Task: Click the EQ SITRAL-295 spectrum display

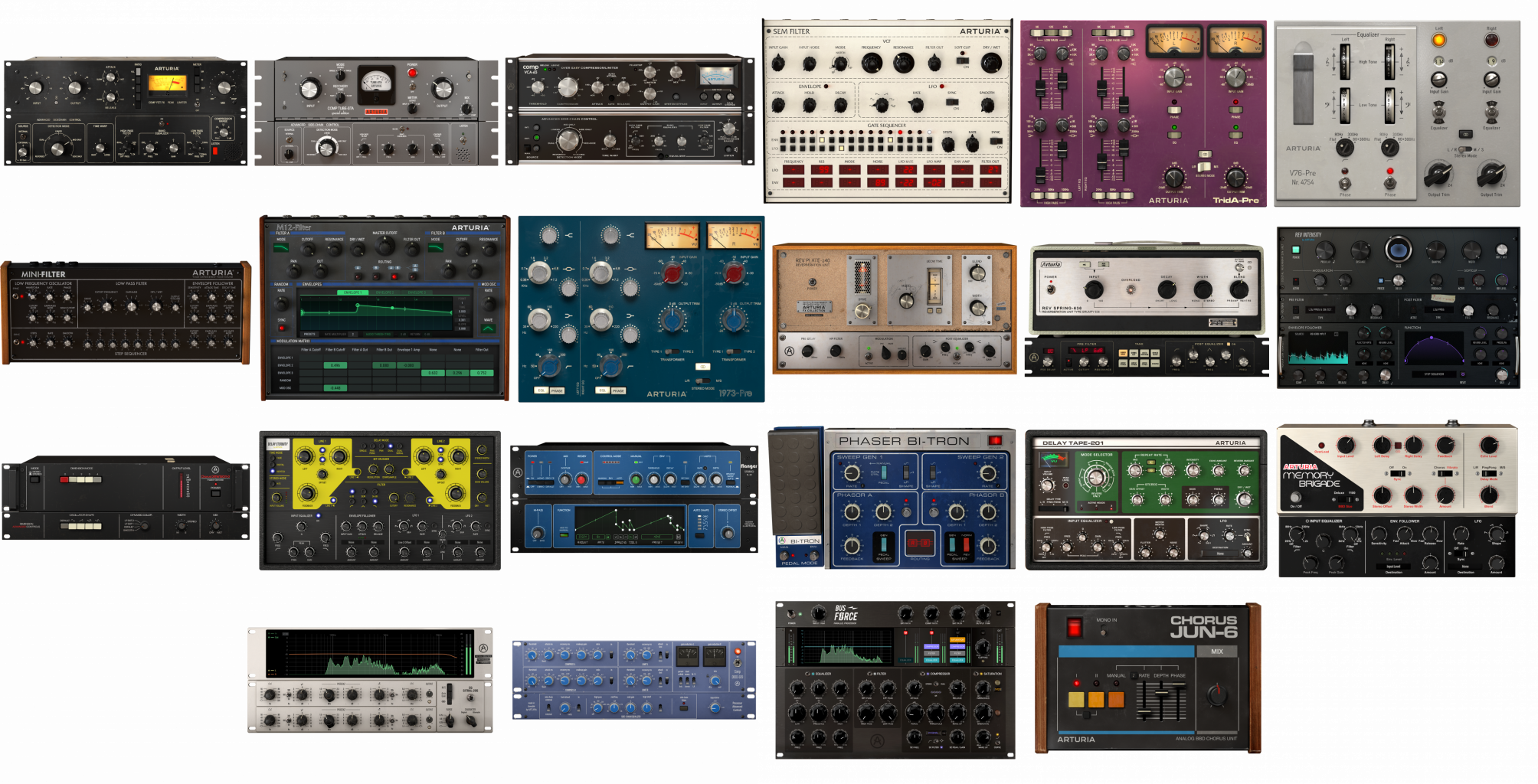Action: click(370, 653)
